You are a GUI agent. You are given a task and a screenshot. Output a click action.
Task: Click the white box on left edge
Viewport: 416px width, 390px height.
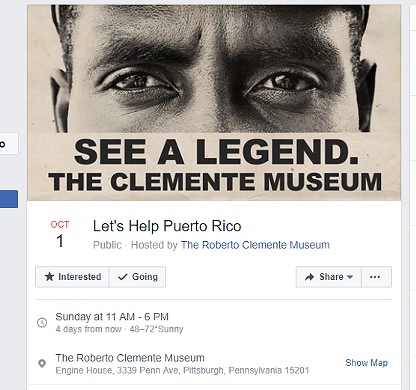(x=9, y=144)
